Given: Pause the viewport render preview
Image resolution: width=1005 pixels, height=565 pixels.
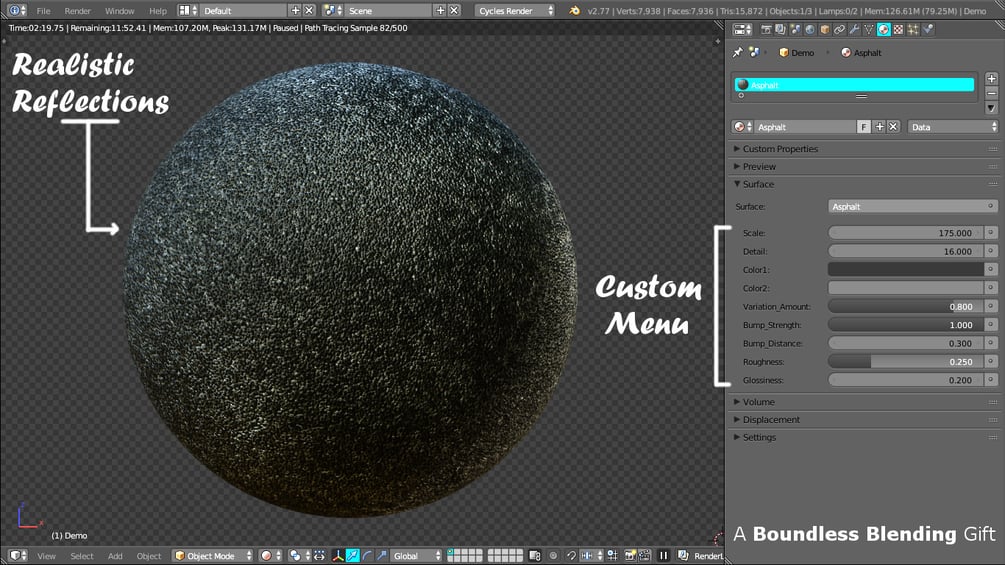Looking at the screenshot, I should click(663, 555).
